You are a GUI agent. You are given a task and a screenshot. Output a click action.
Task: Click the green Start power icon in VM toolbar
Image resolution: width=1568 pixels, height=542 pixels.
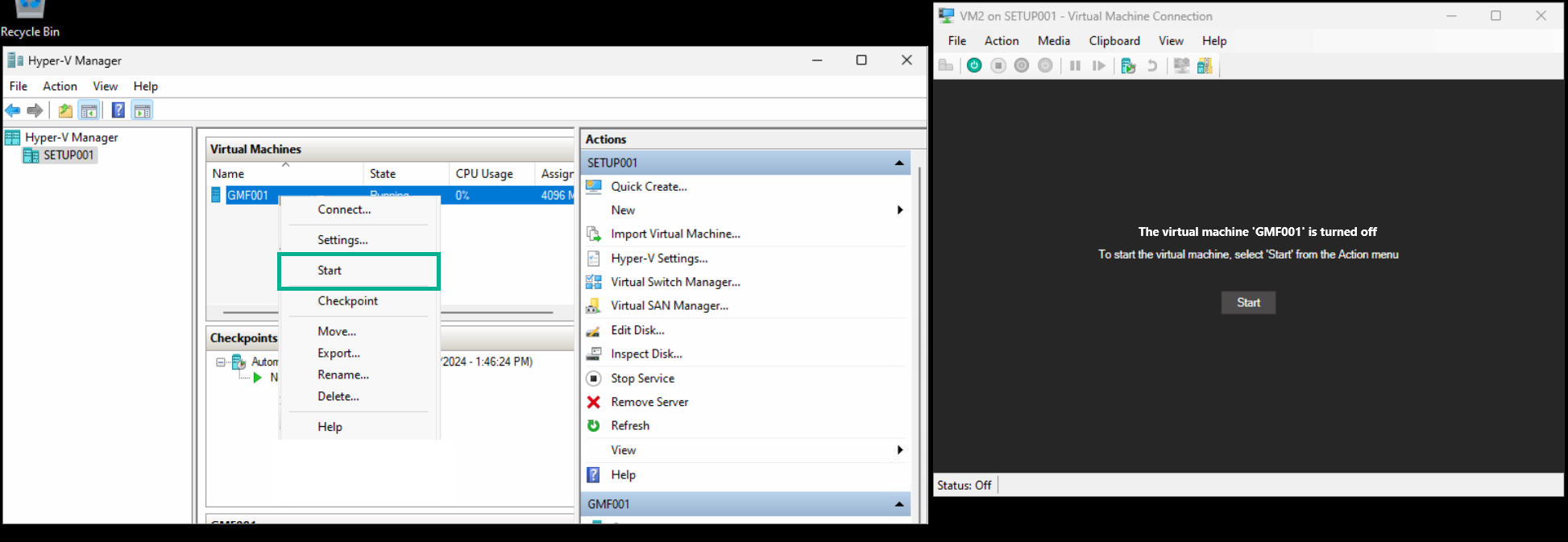coord(974,66)
